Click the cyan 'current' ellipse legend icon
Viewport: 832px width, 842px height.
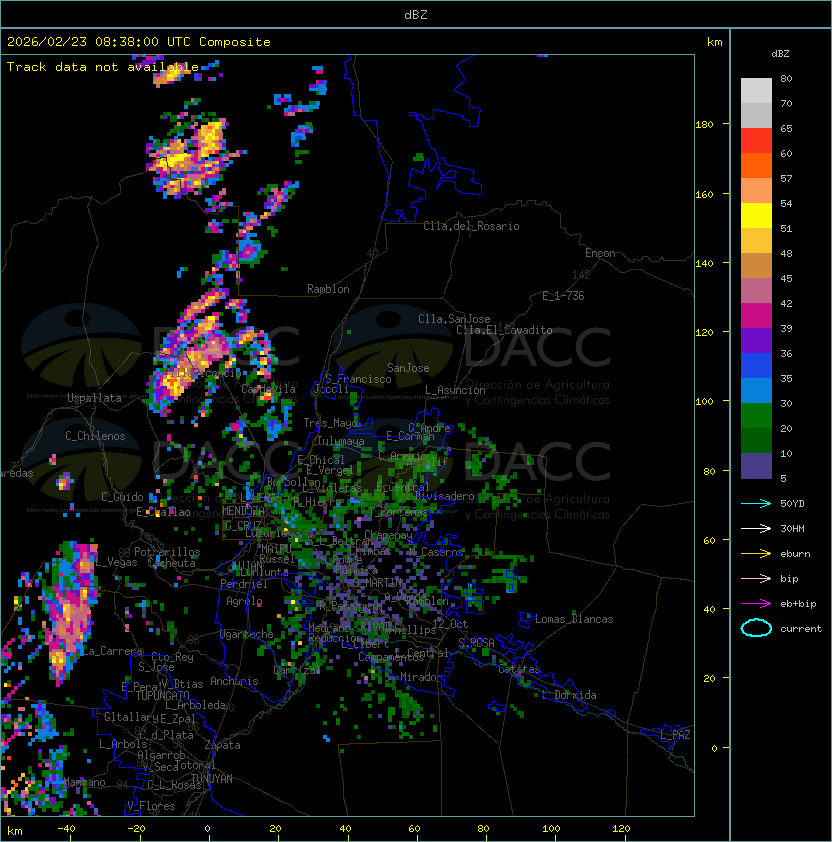point(756,628)
